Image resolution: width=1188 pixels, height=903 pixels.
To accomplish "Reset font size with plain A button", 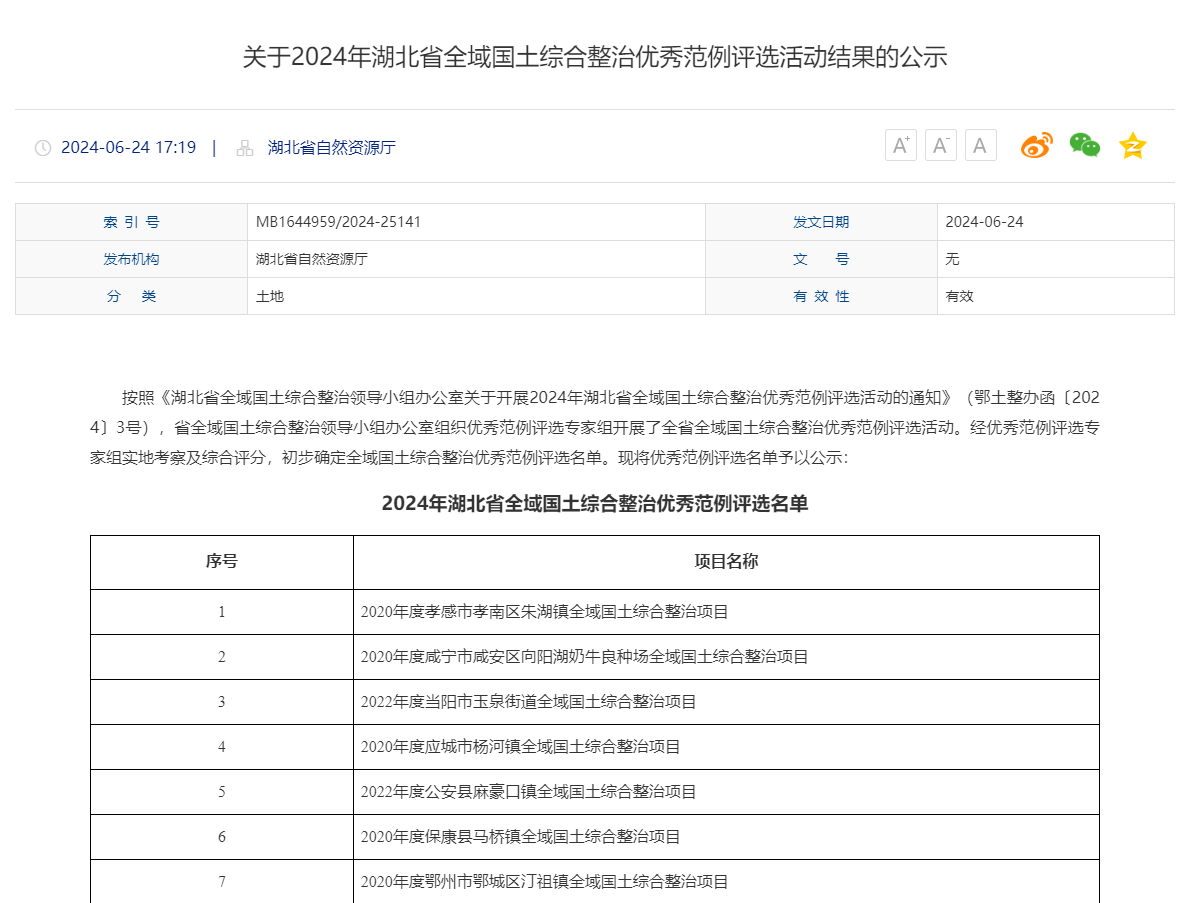I will (x=980, y=146).
